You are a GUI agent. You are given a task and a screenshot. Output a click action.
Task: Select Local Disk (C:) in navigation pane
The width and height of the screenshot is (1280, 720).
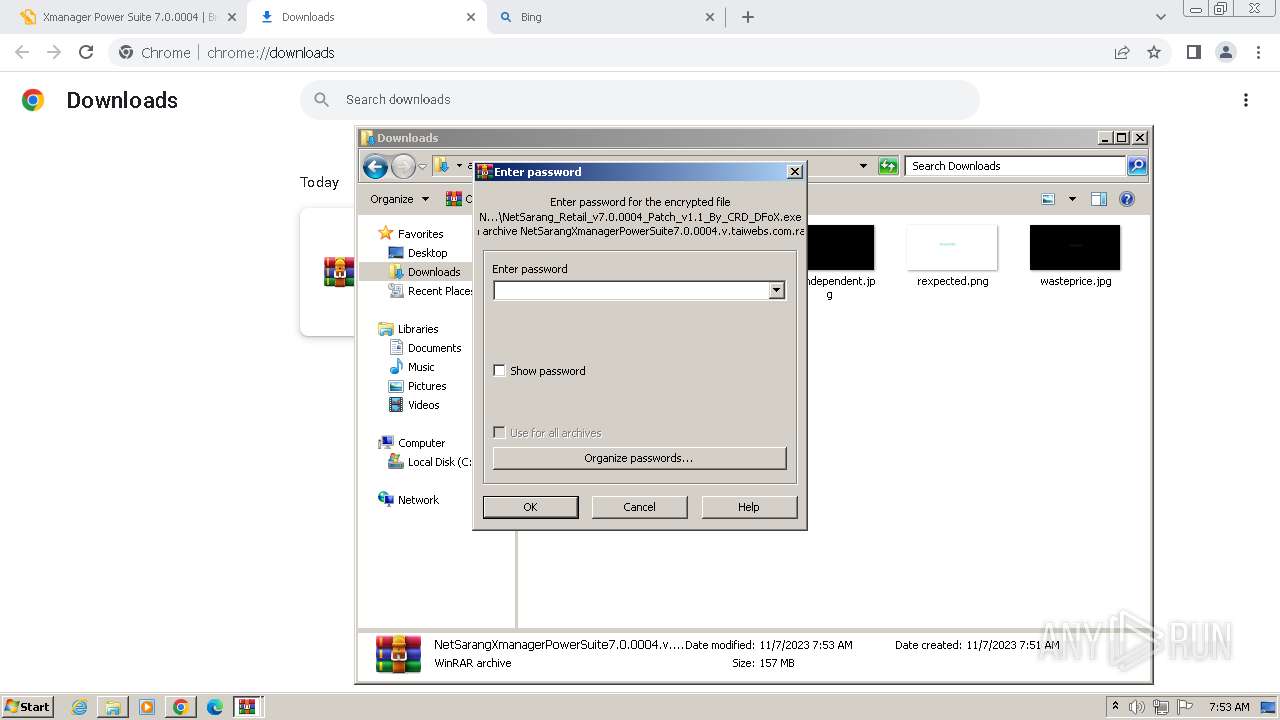[438, 462]
